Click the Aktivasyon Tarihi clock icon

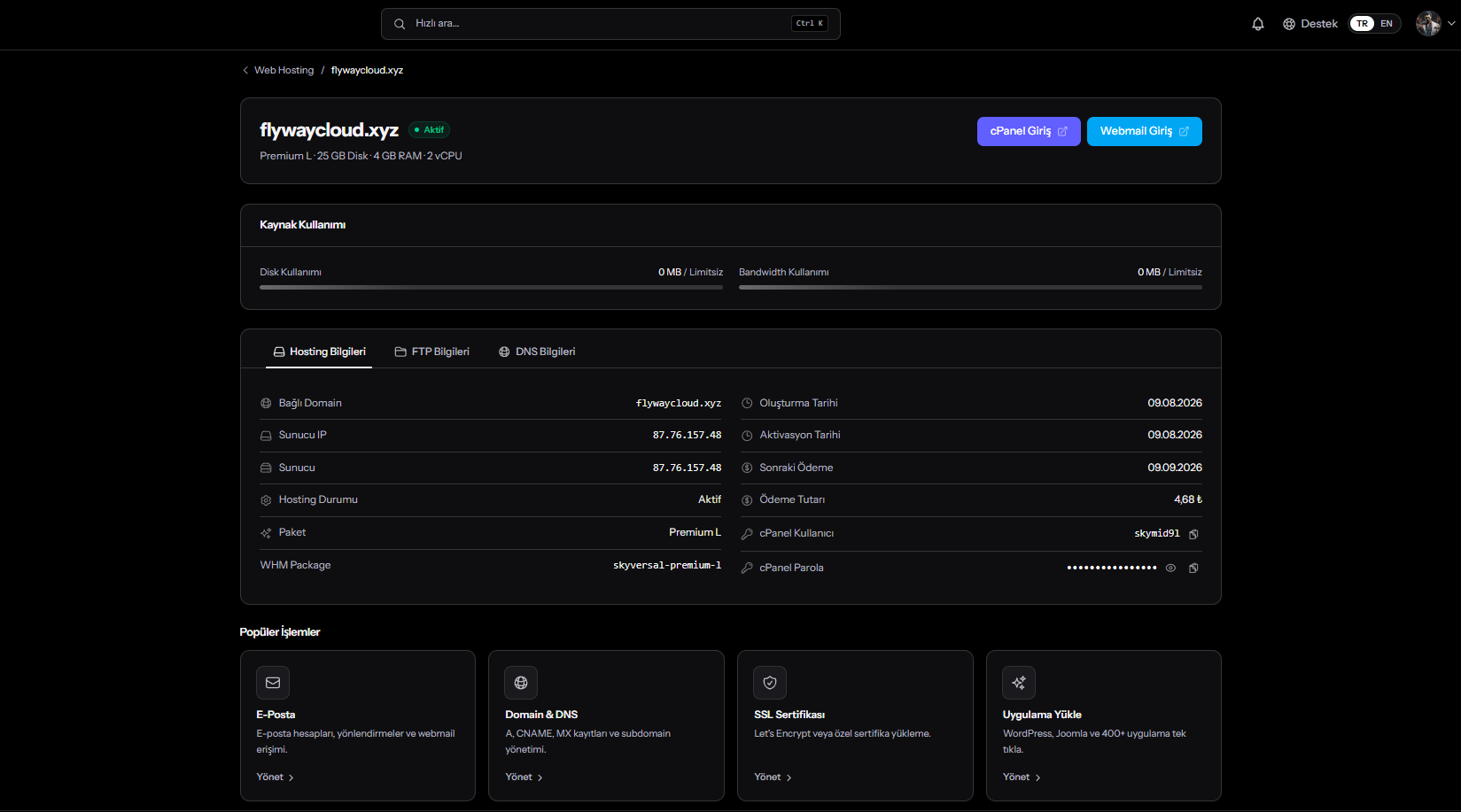(747, 436)
